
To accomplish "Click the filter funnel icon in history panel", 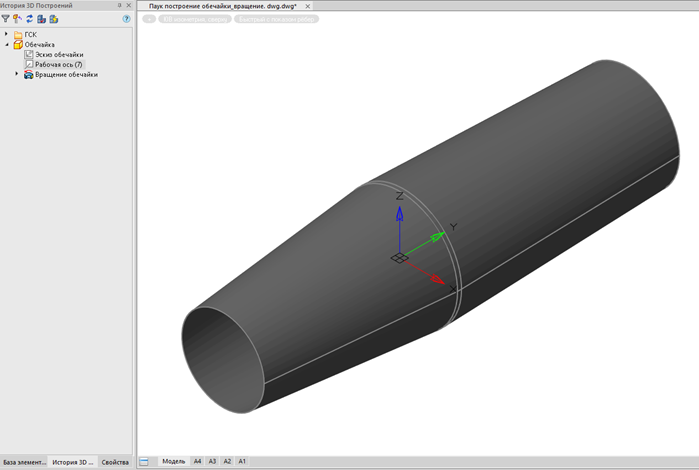I will pyautogui.click(x=6, y=19).
